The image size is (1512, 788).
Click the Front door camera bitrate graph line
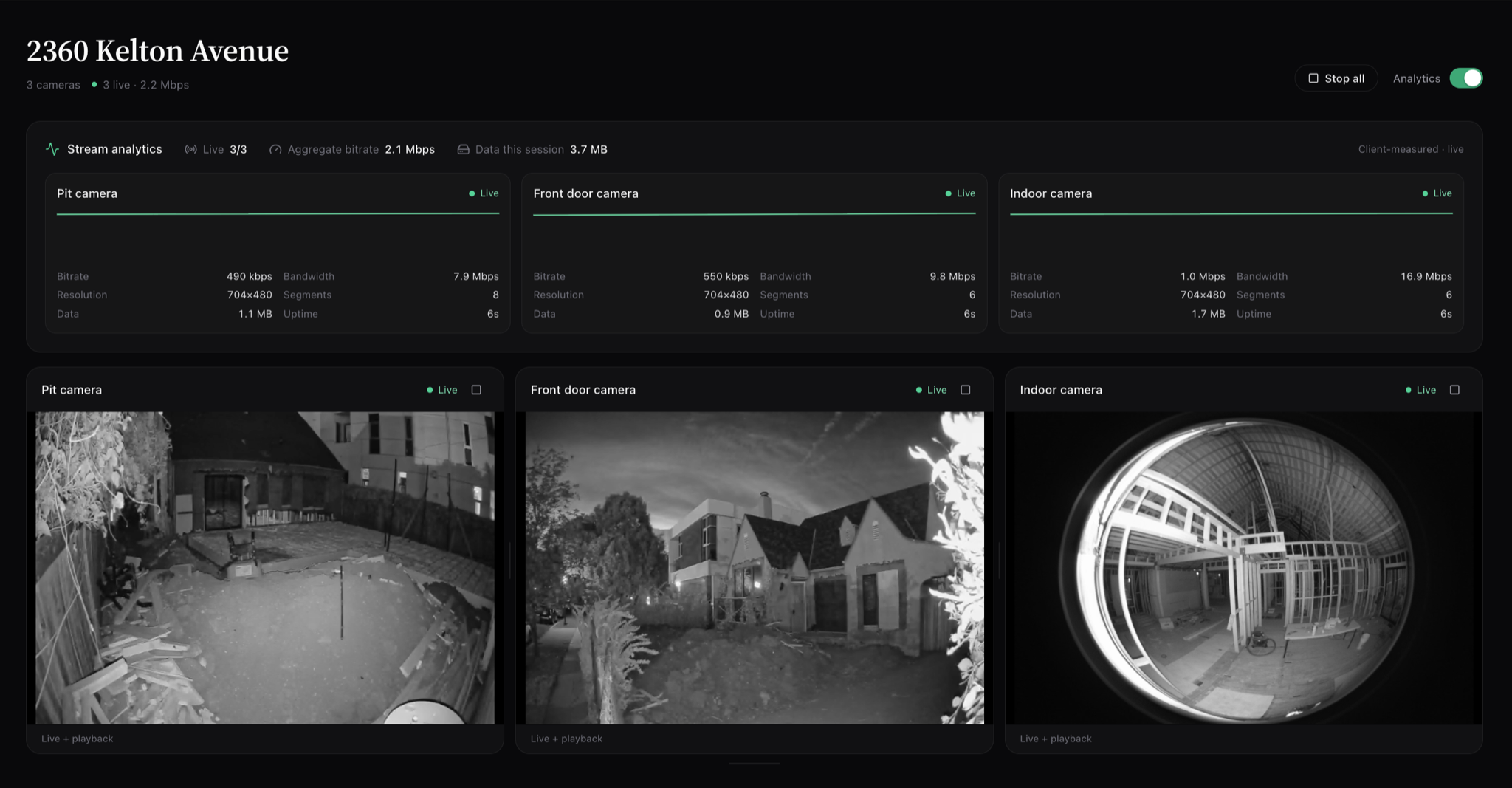click(755, 214)
